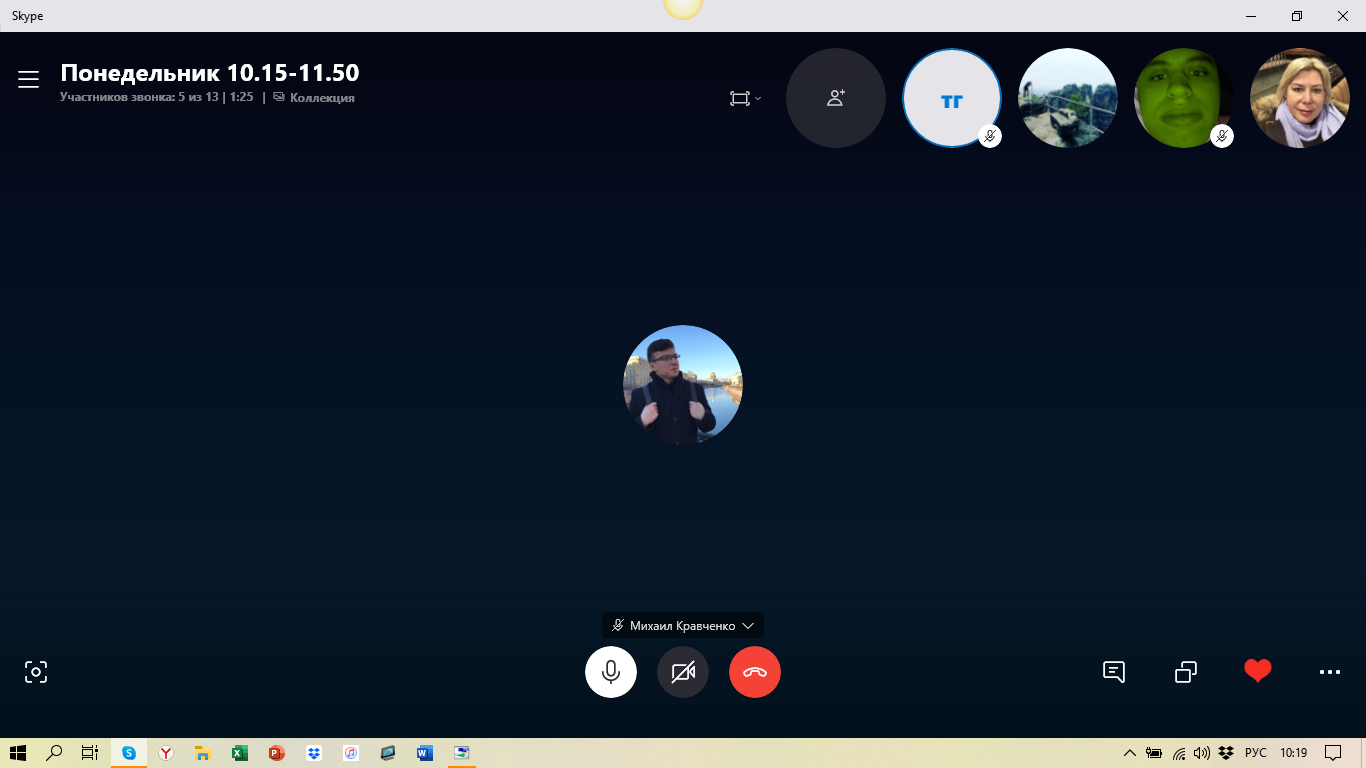
Task: Open Excel from the Windows taskbar
Action: 240,753
